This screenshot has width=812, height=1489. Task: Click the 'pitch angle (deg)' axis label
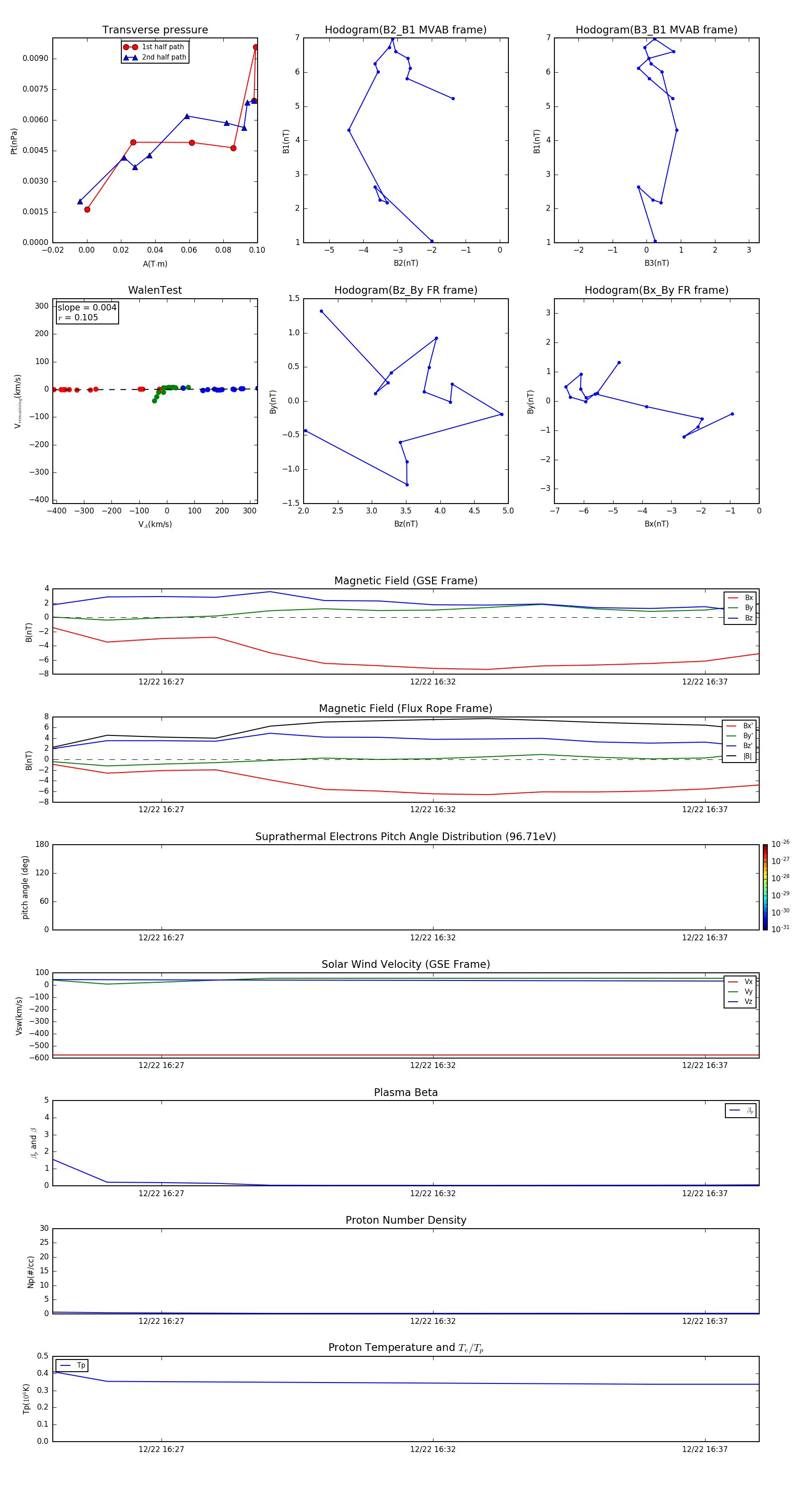pyautogui.click(x=25, y=887)
